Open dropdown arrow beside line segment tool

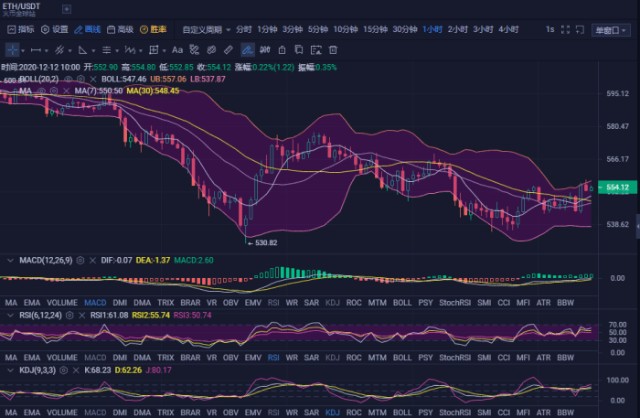tap(46, 51)
